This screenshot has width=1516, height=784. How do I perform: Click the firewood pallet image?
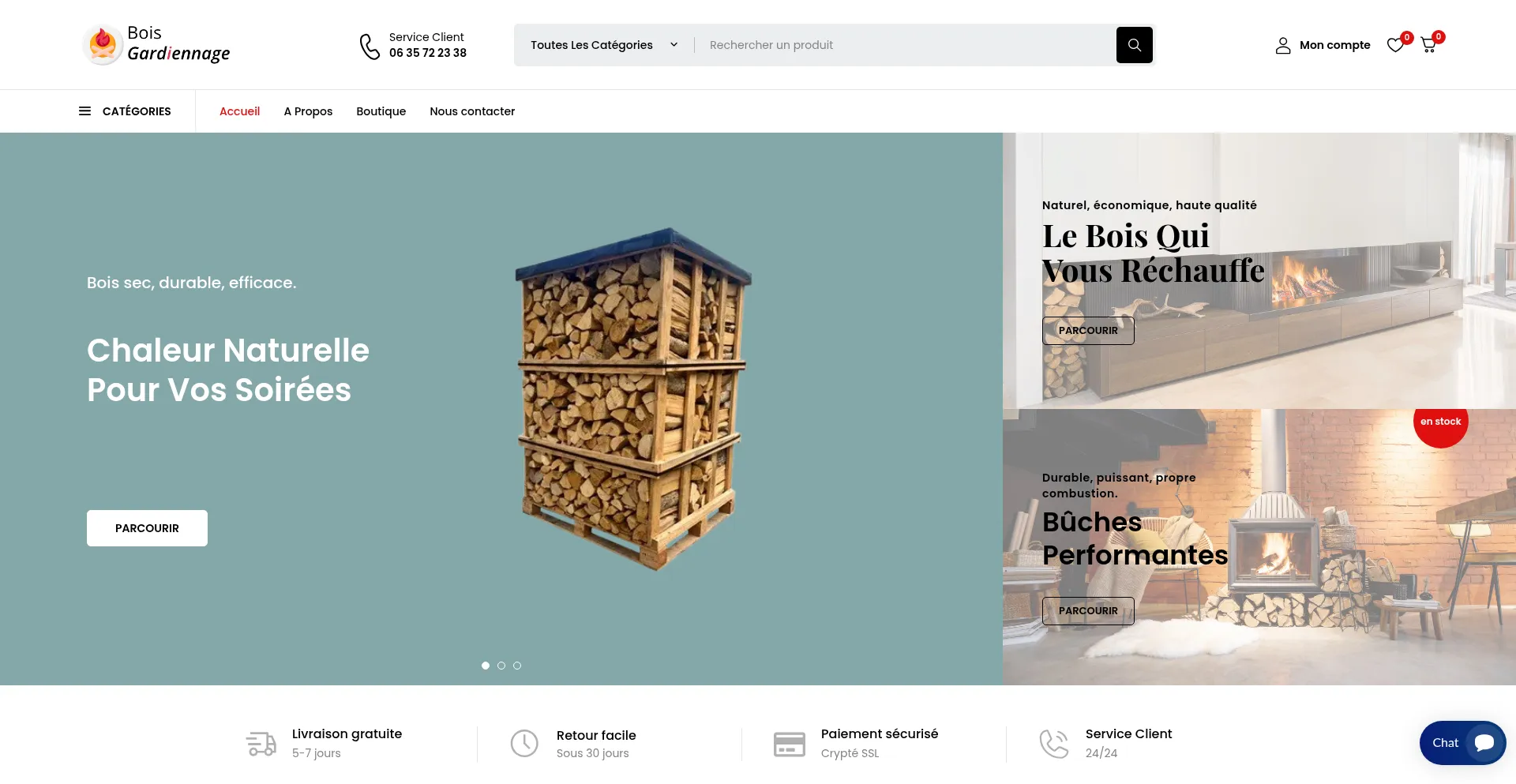[x=633, y=399]
